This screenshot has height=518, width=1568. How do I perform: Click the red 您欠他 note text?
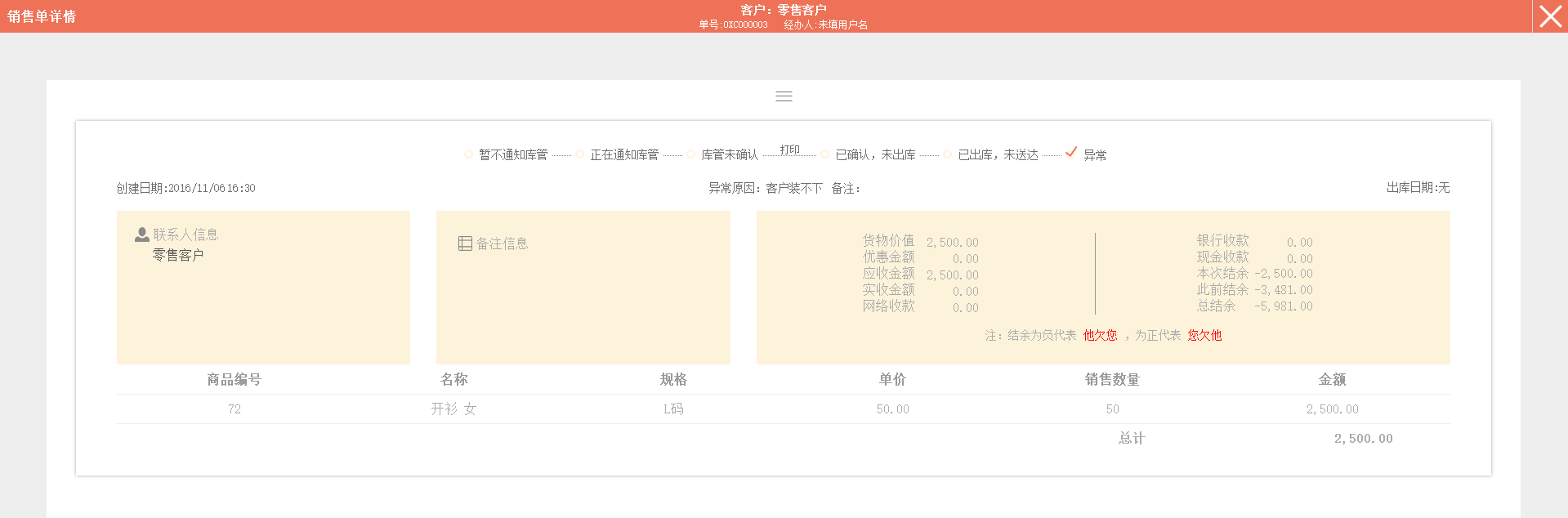tap(1204, 335)
